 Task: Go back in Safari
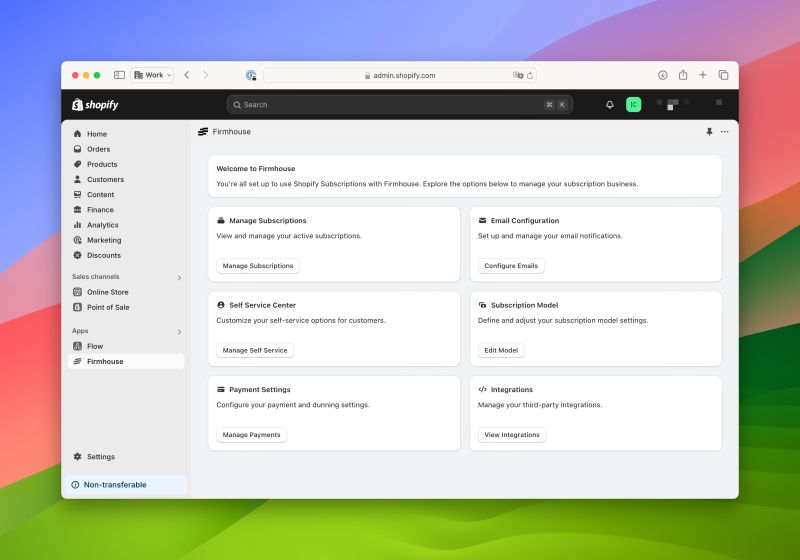pos(187,75)
